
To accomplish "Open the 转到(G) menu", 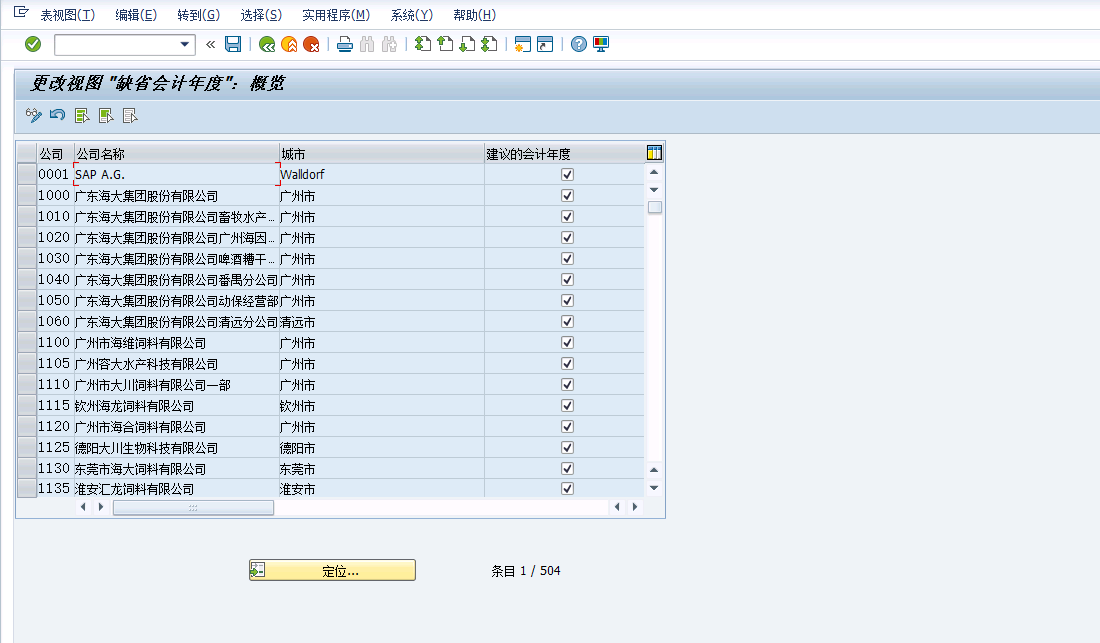I will point(199,15).
